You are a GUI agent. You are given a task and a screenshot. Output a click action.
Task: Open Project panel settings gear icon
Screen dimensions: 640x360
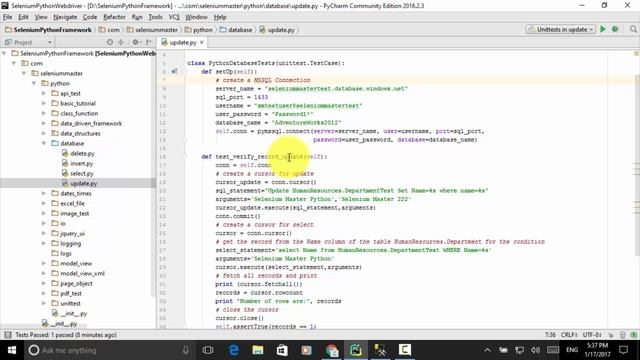(x=136, y=42)
